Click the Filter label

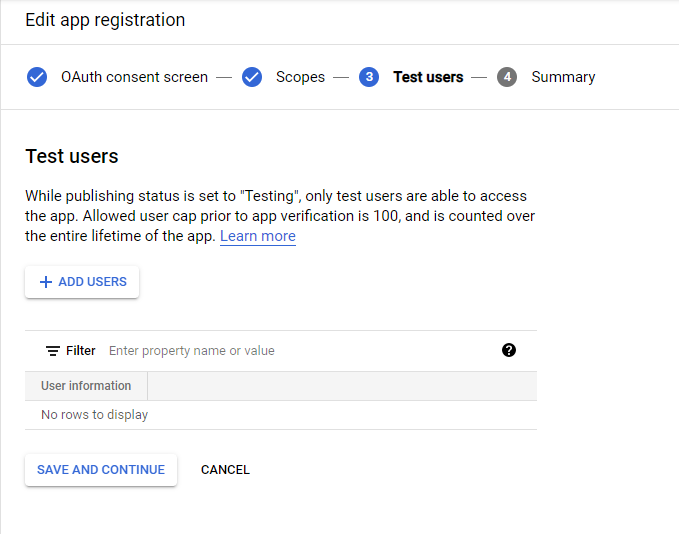(x=81, y=351)
